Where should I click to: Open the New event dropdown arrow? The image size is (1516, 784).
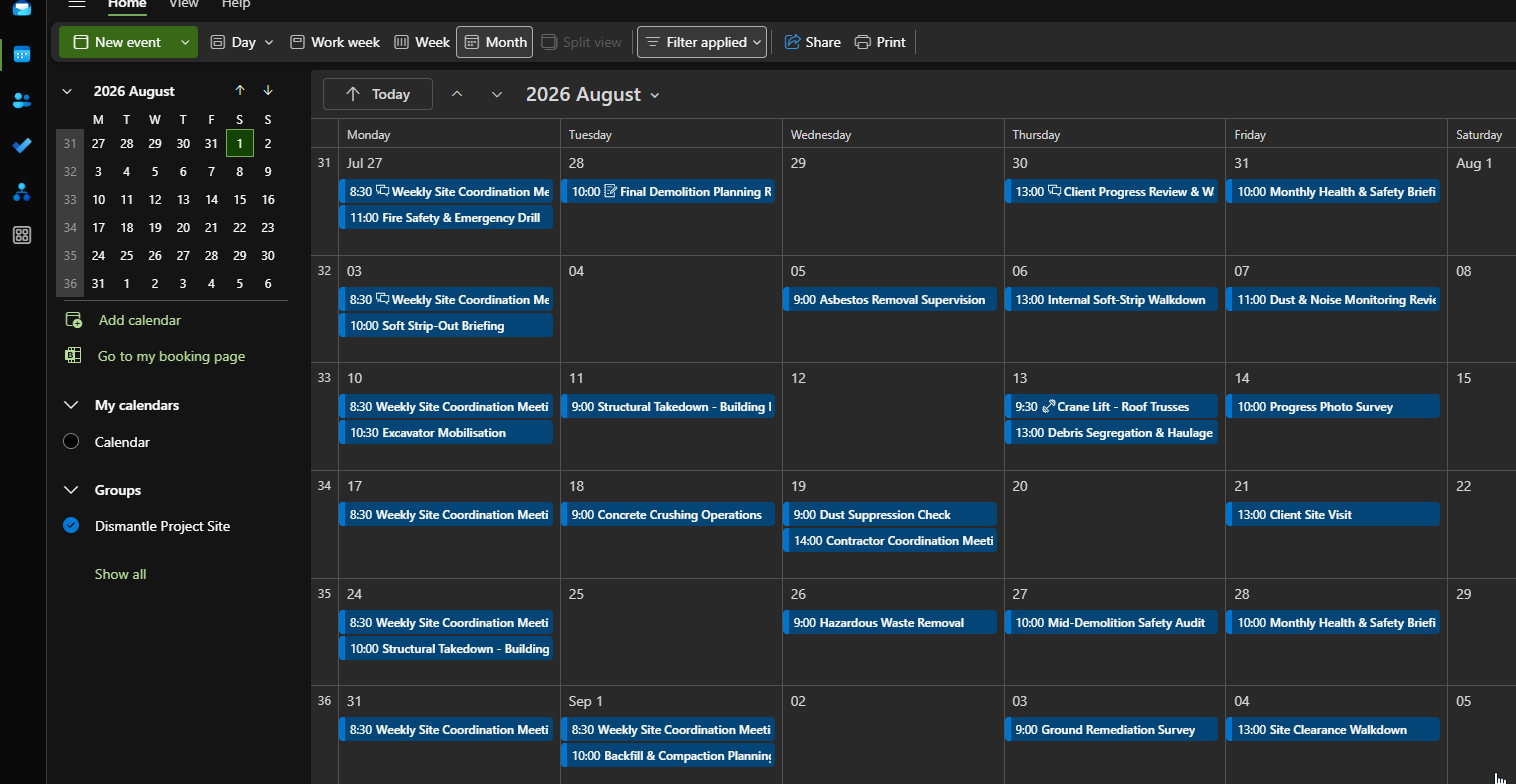click(185, 42)
